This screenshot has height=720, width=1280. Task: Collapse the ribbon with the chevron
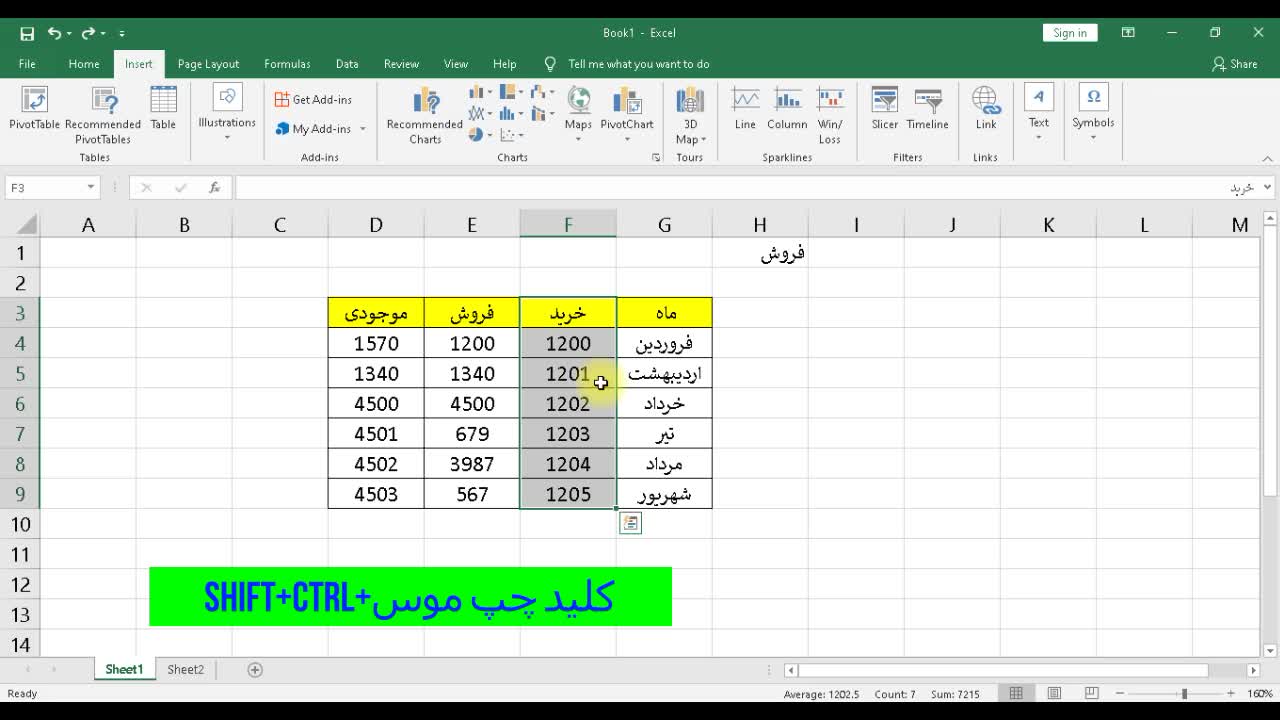pyautogui.click(x=1267, y=158)
